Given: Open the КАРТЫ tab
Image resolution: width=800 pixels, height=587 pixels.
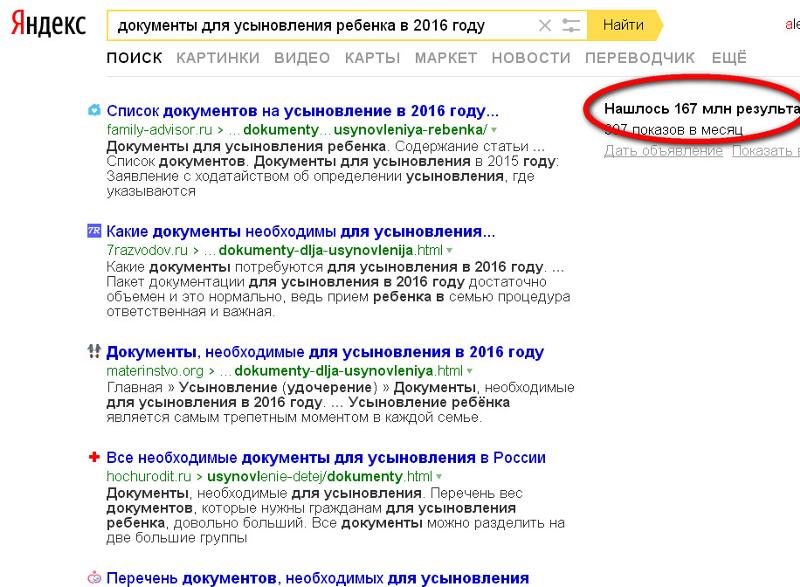Looking at the screenshot, I should [372, 58].
